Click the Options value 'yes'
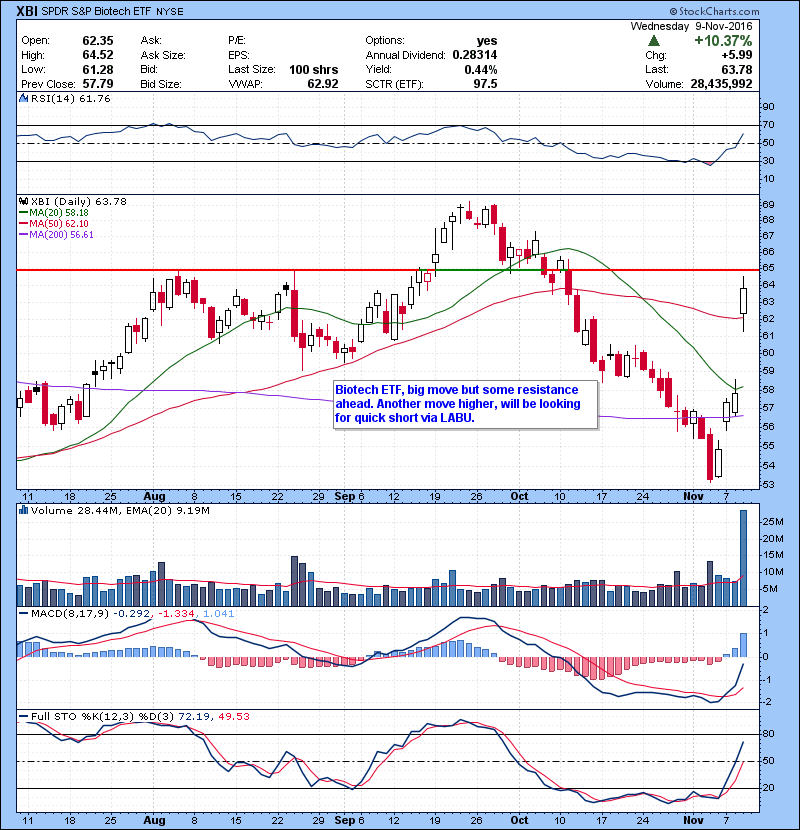The width and height of the screenshot is (800, 830). point(487,41)
